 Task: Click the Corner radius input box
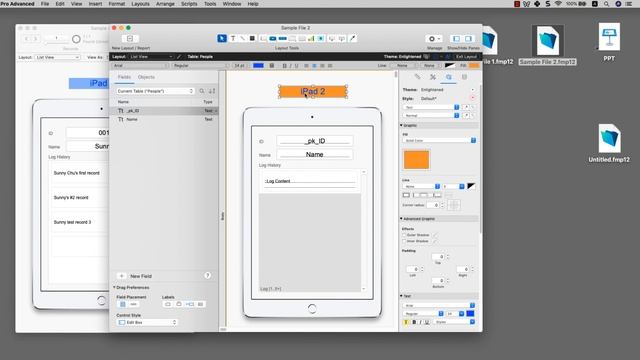pos(433,205)
